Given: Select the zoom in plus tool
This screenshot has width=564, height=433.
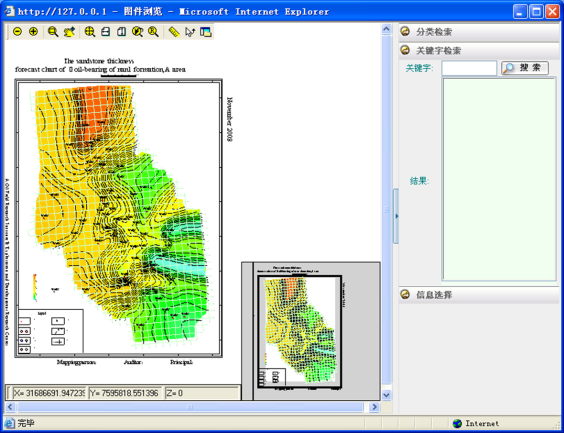Looking at the screenshot, I should point(33,32).
